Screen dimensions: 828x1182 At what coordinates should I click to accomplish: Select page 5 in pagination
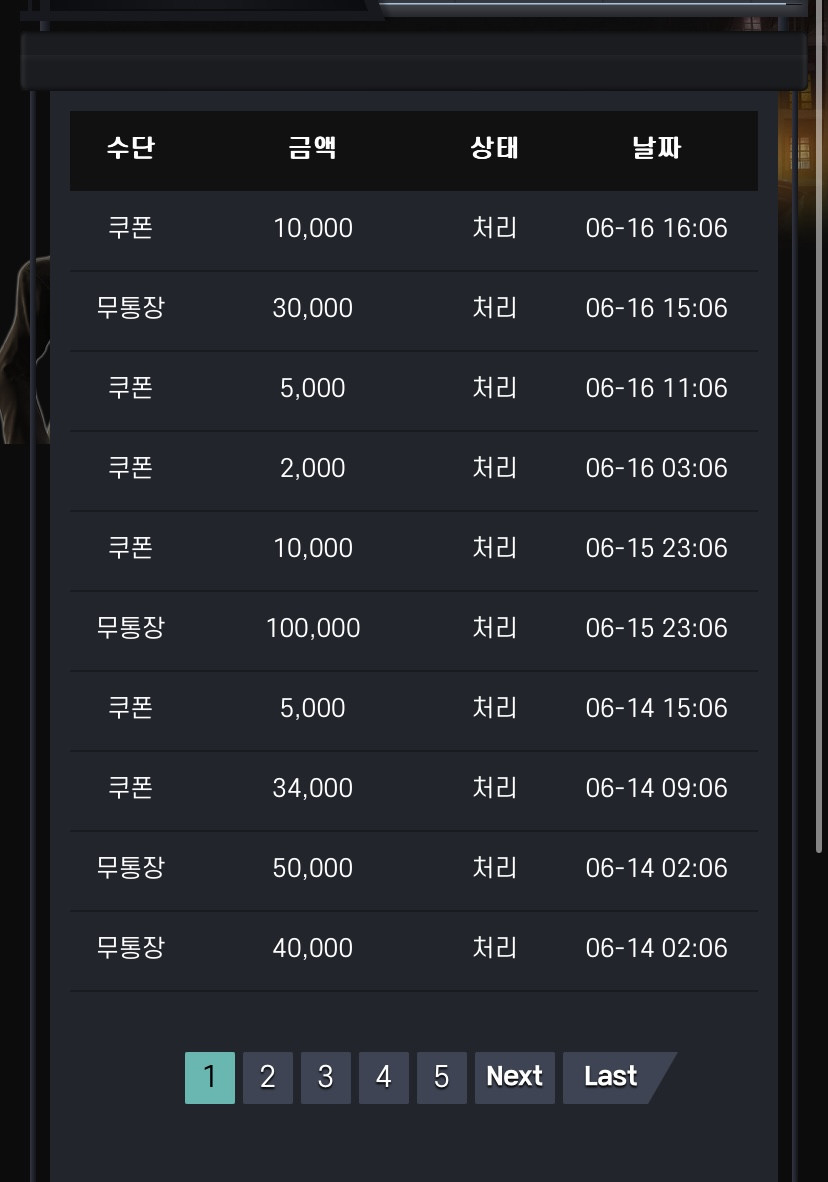click(442, 1077)
